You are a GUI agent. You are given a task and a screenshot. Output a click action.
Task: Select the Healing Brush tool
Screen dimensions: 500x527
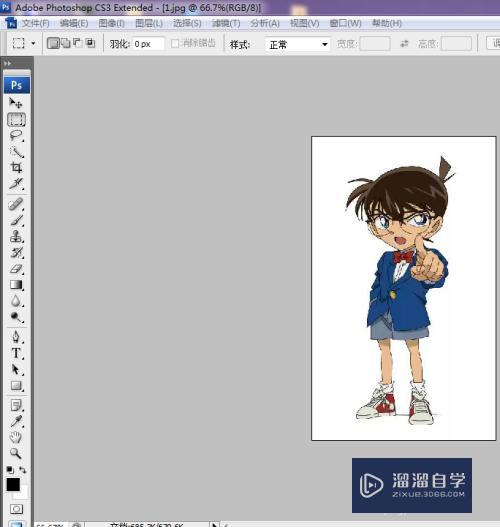coord(16,204)
